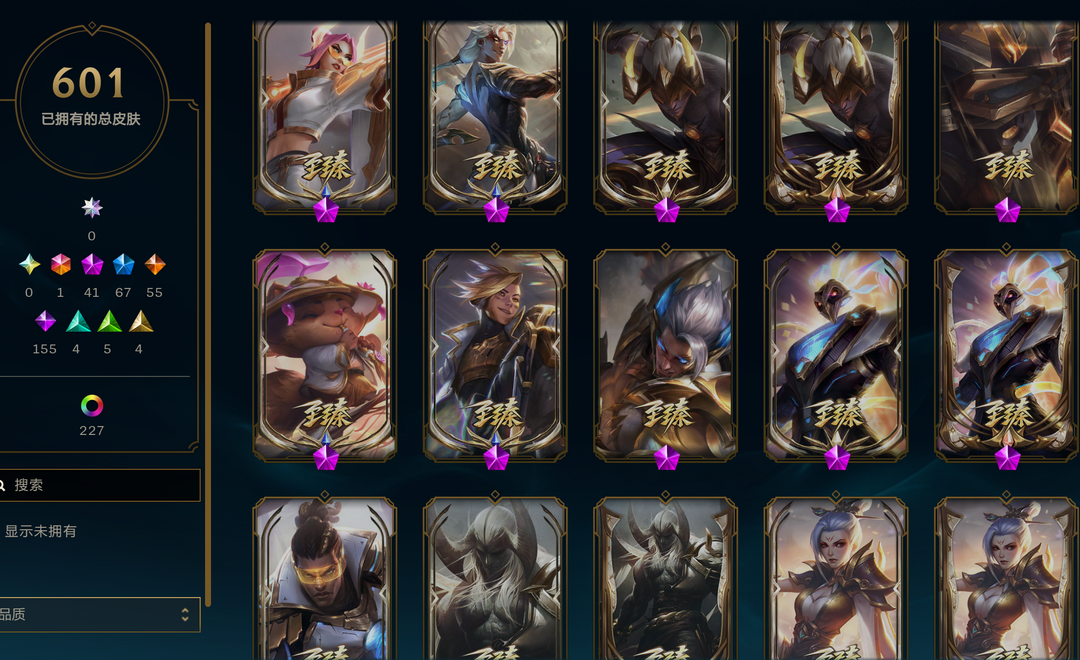Select the Mythic pentagon gem showing 41

pos(92,264)
